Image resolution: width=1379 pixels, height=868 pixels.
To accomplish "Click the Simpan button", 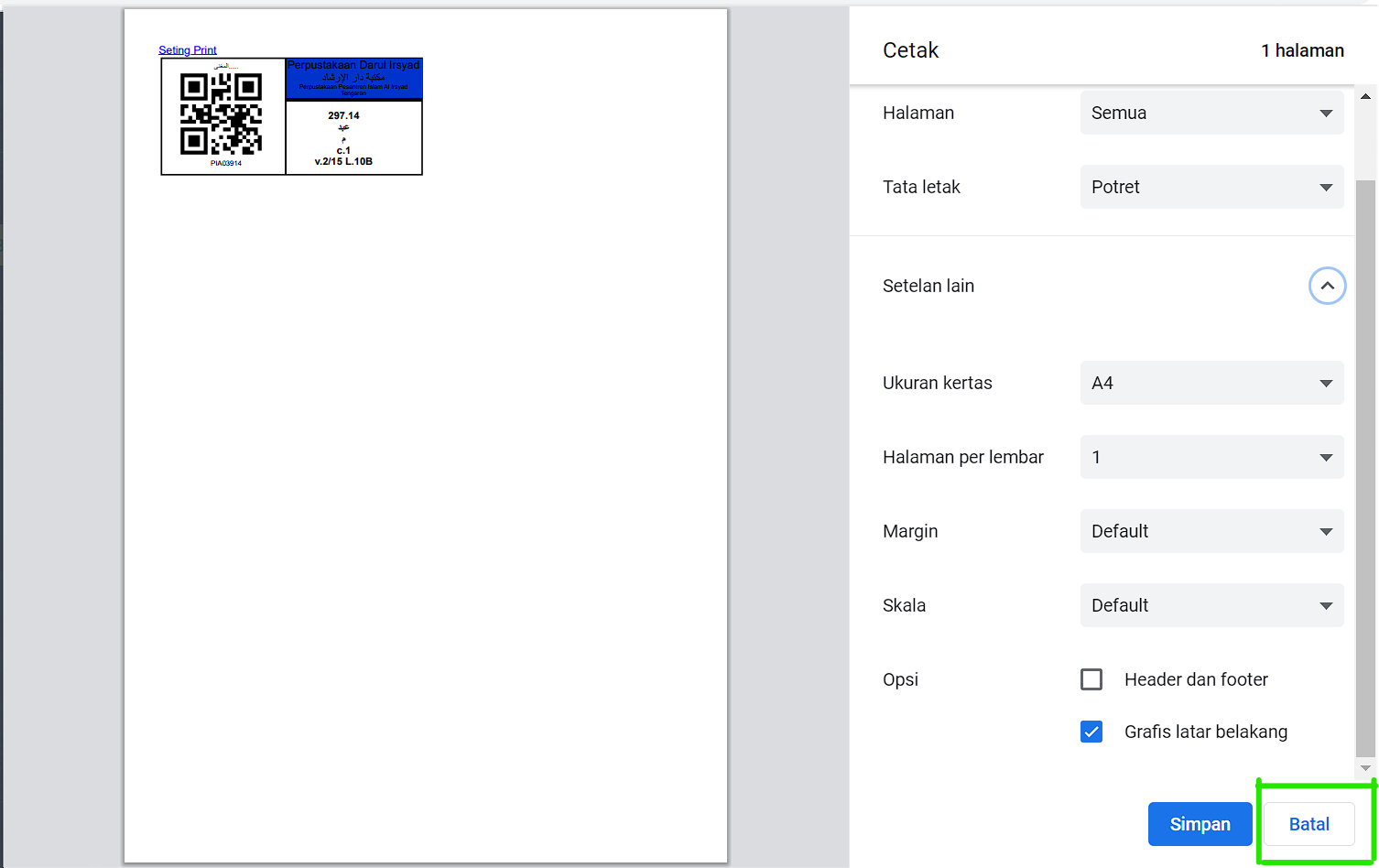I will [1200, 824].
